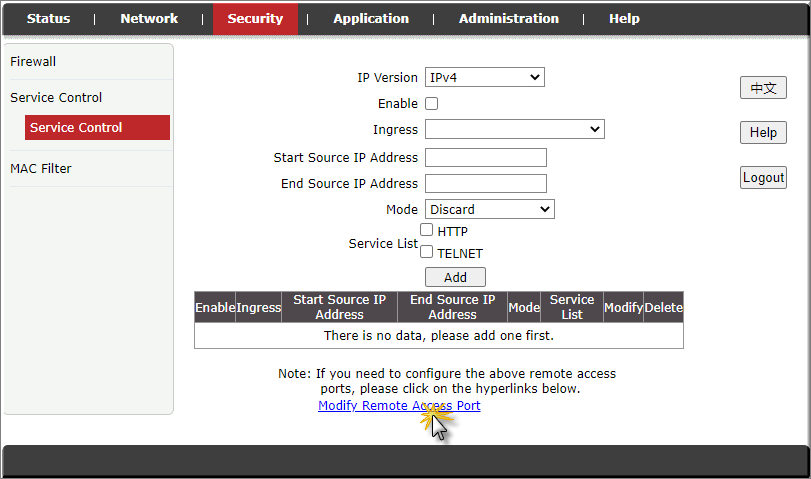
Task: Switch to the Network tab
Action: pos(149,19)
